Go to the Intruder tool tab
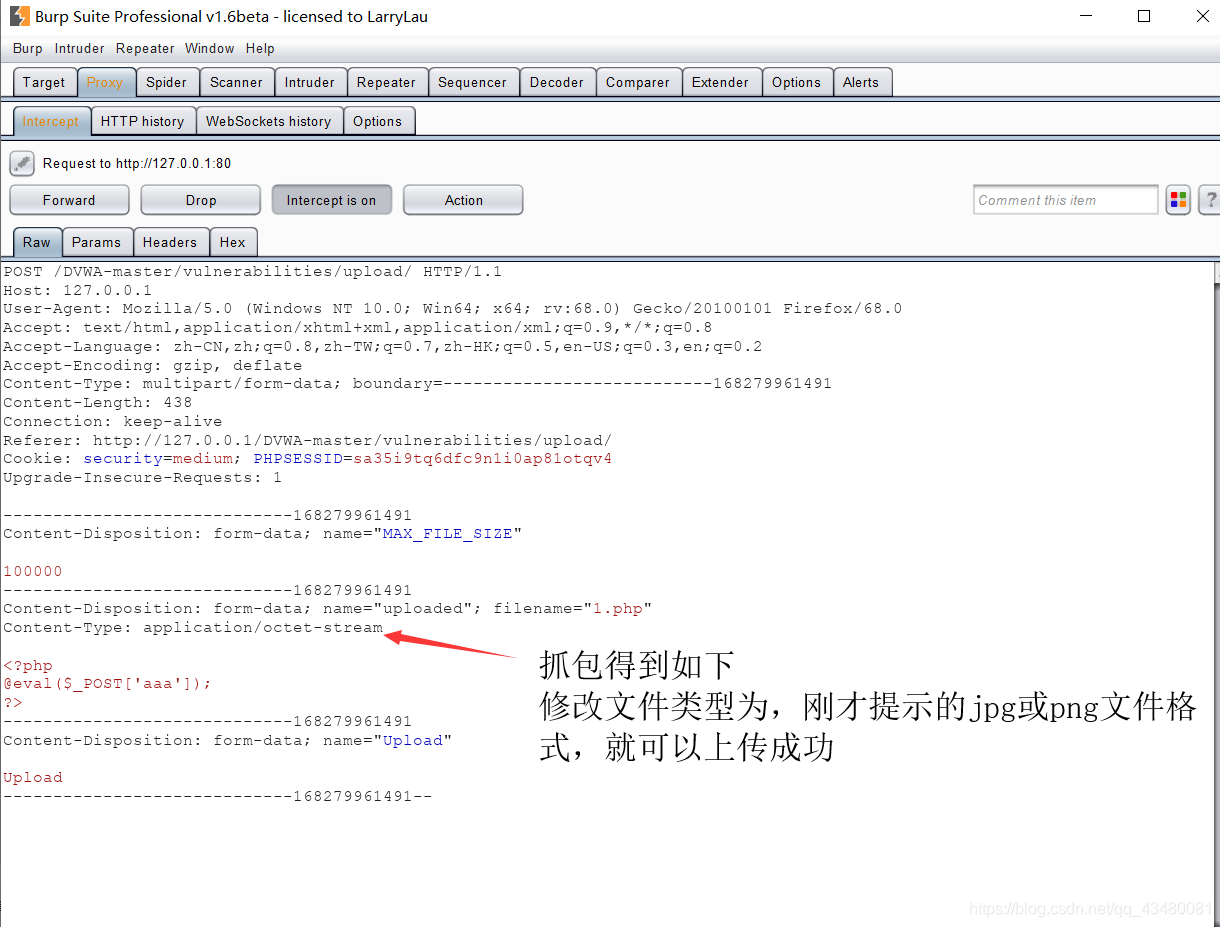This screenshot has height=927, width=1220. 310,82
